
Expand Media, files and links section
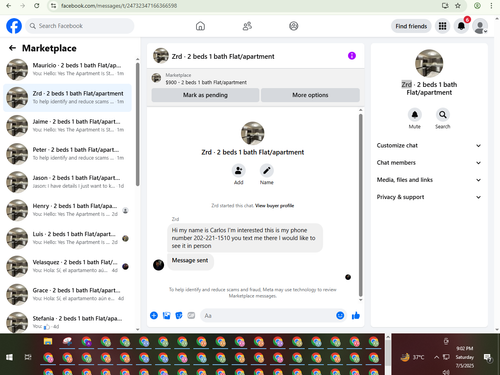pyautogui.click(x=429, y=180)
